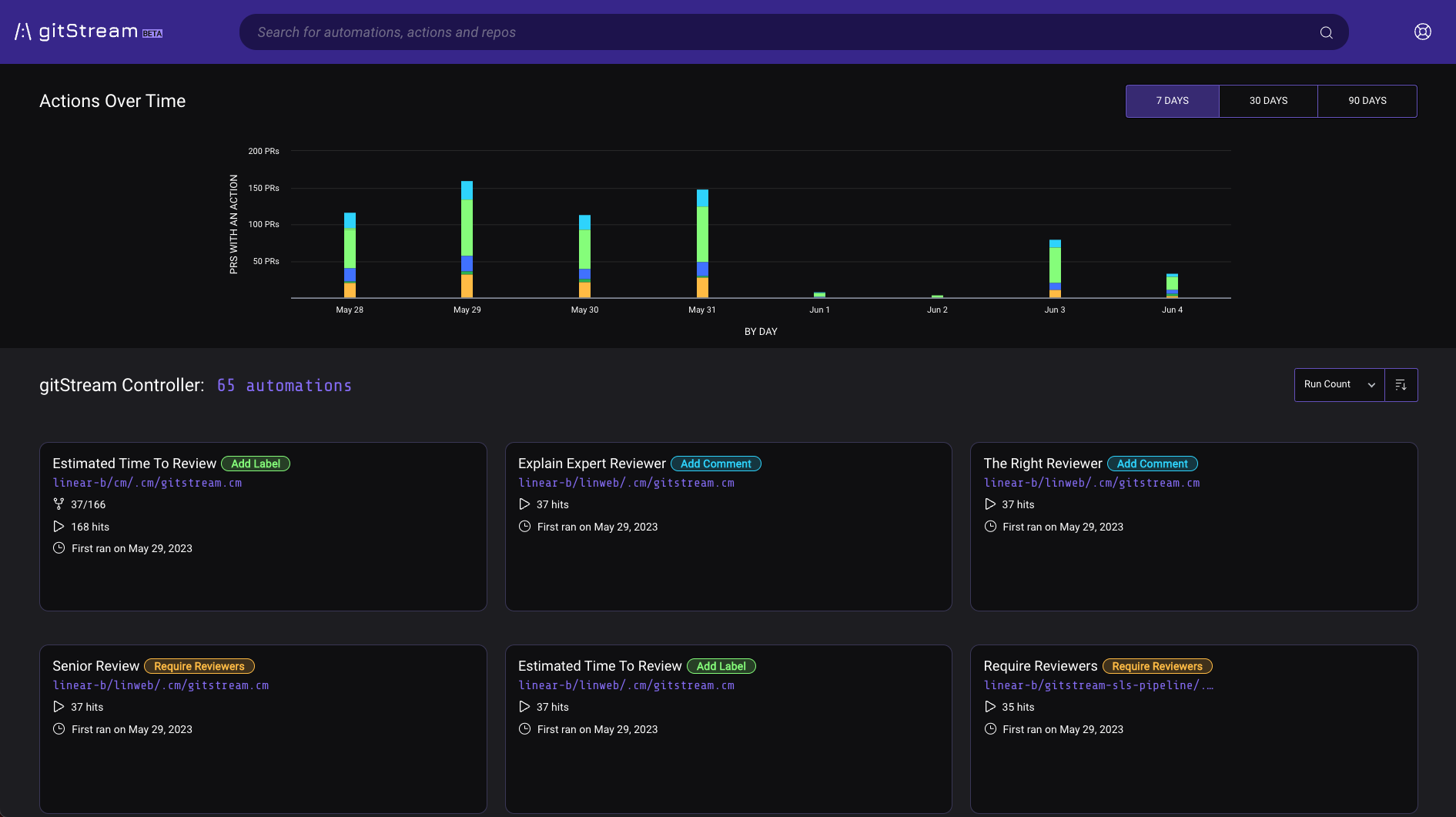Open repo link in Estimated Time To Review linweb card
This screenshot has width=1456, height=817.
[x=626, y=685]
